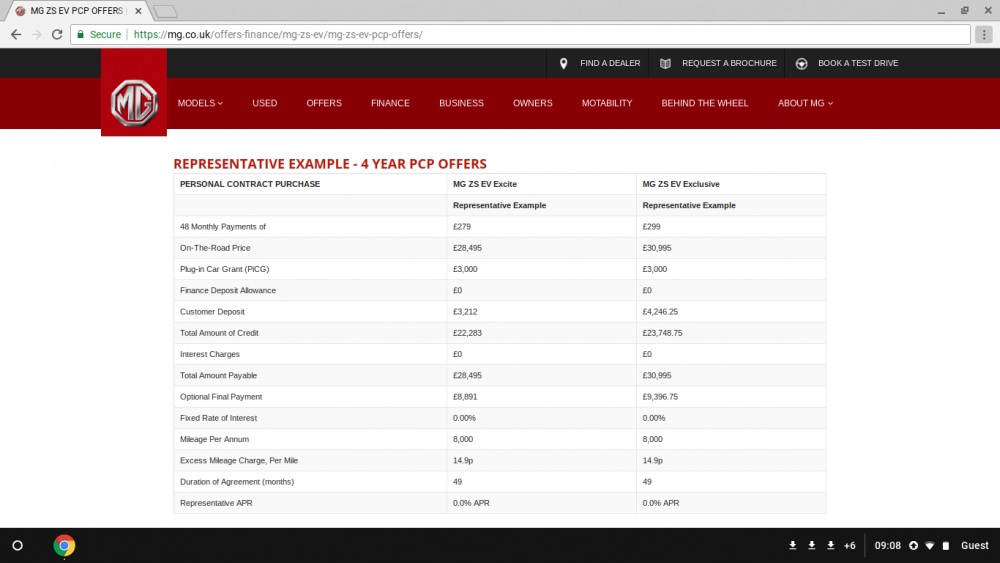The image size is (1000, 563).
Task: Open a new browser tab
Action: click(166, 11)
